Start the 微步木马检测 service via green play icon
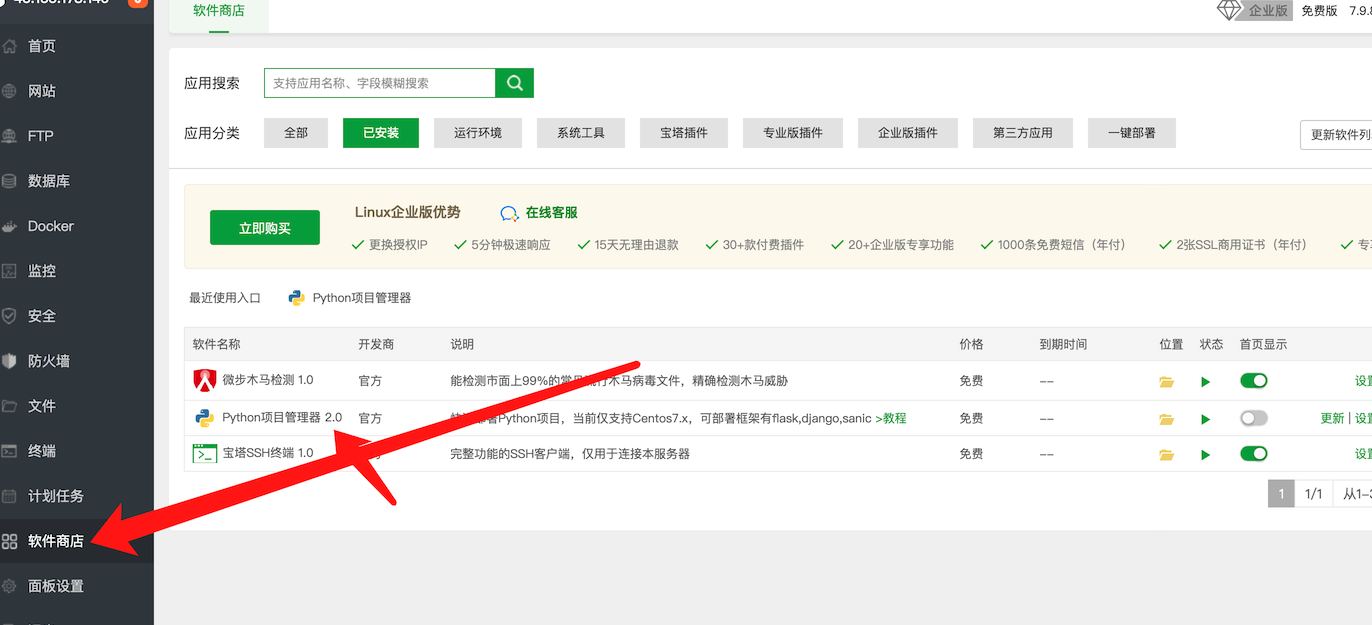 click(x=1205, y=381)
